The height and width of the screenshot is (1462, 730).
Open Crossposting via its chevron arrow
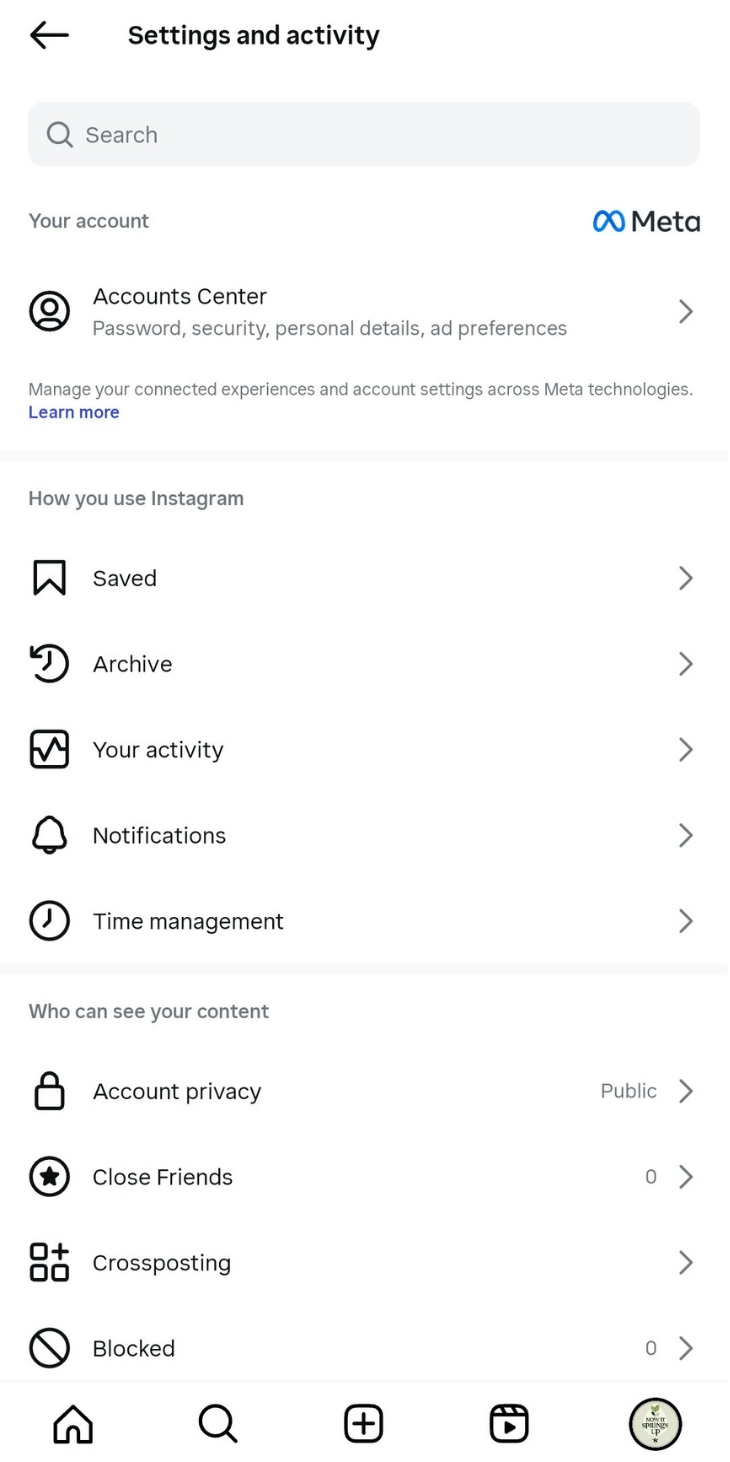click(686, 1263)
